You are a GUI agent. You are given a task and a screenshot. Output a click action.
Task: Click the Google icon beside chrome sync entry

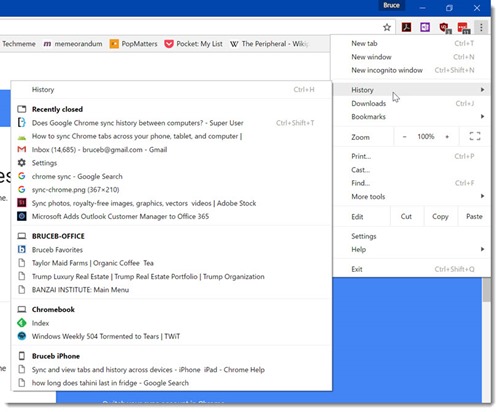pos(22,176)
